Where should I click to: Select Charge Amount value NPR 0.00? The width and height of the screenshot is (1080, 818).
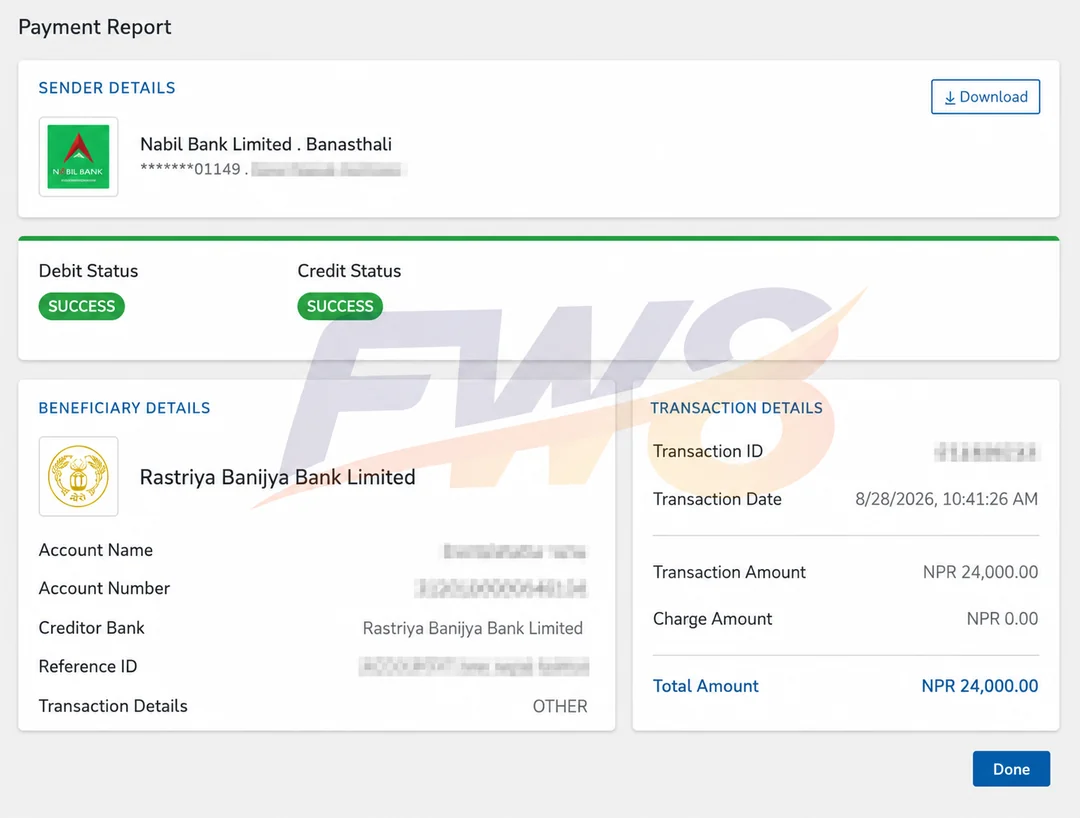pos(1002,619)
